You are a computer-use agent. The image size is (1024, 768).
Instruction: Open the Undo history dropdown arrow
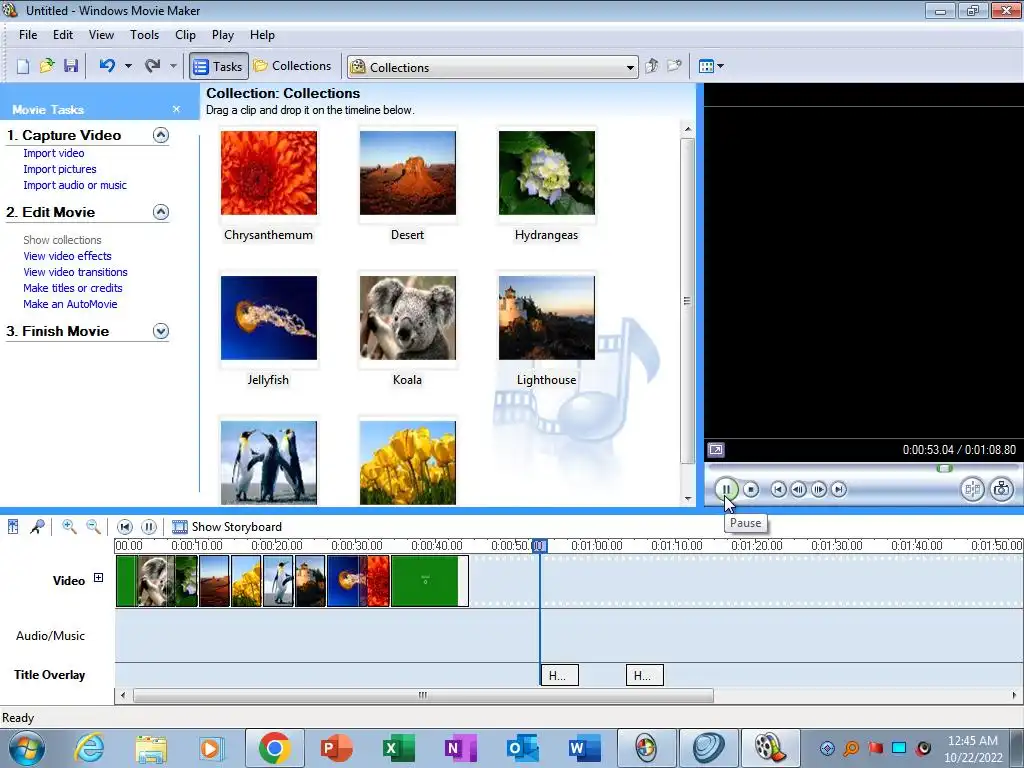coord(128,66)
